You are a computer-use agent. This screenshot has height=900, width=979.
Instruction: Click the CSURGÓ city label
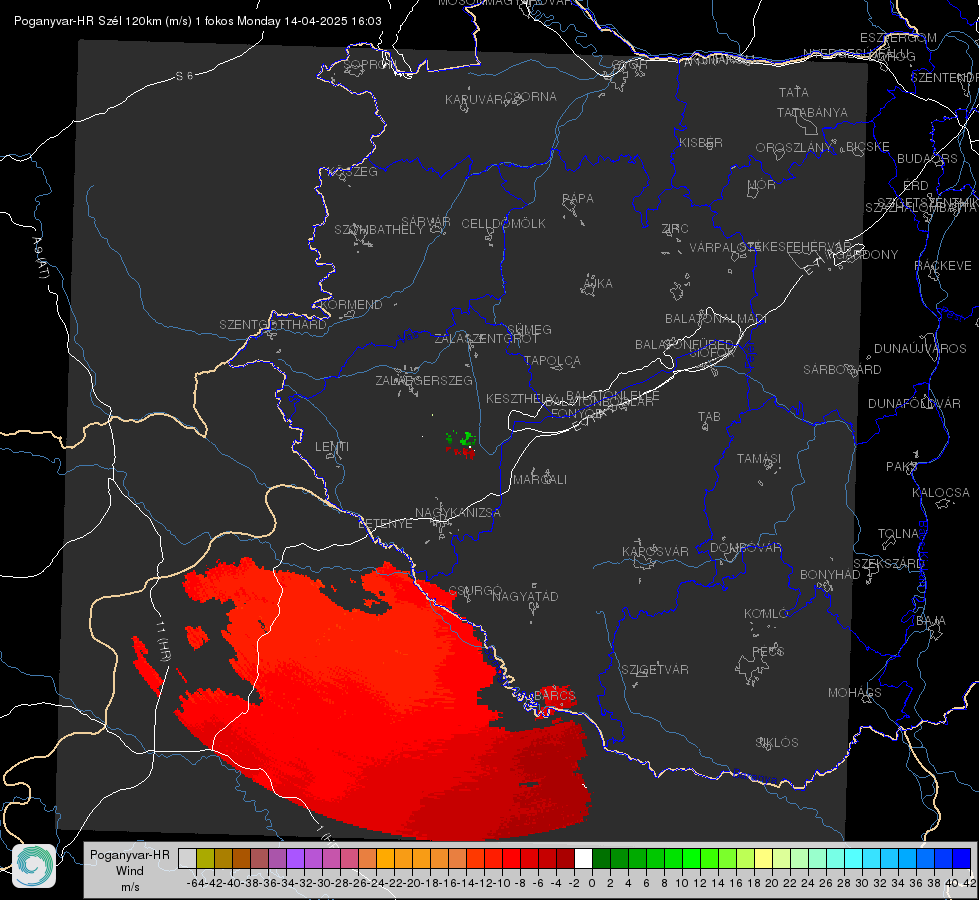(476, 591)
